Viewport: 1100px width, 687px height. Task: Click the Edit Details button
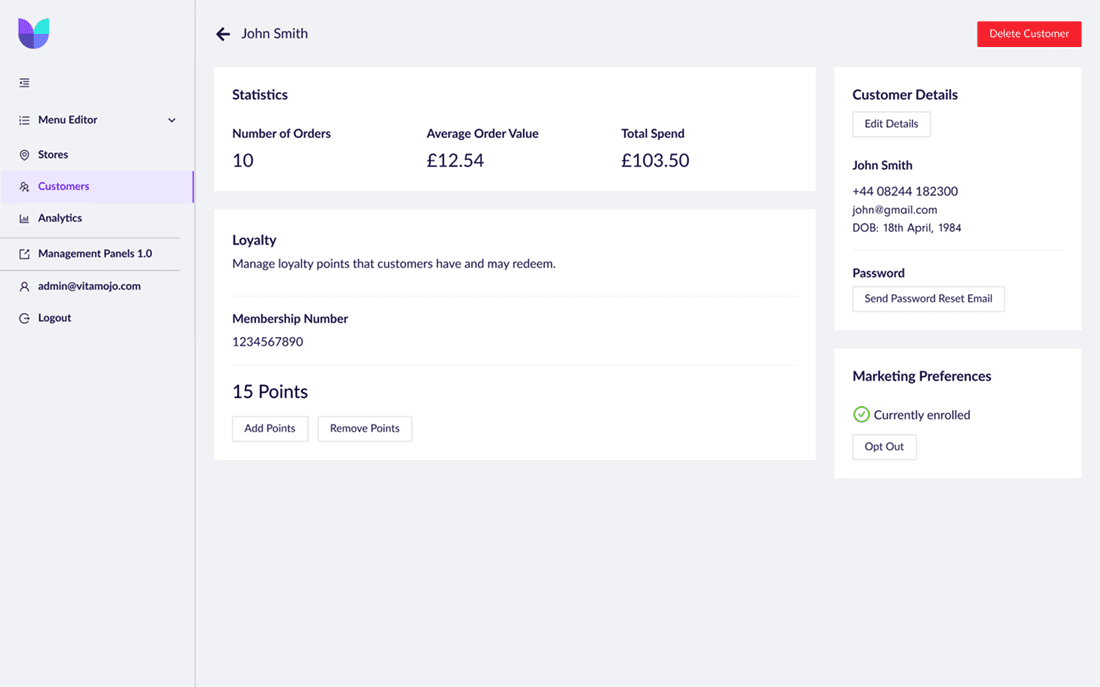click(891, 124)
